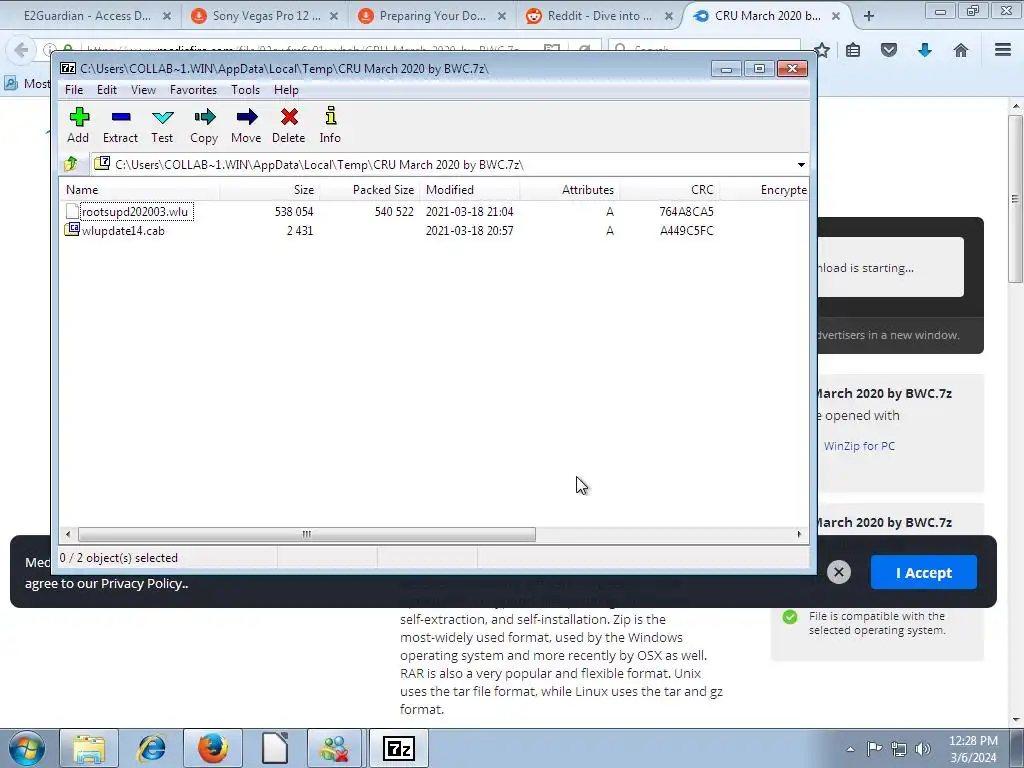
Task: Click the CRC value 764A8CA5
Action: point(686,212)
